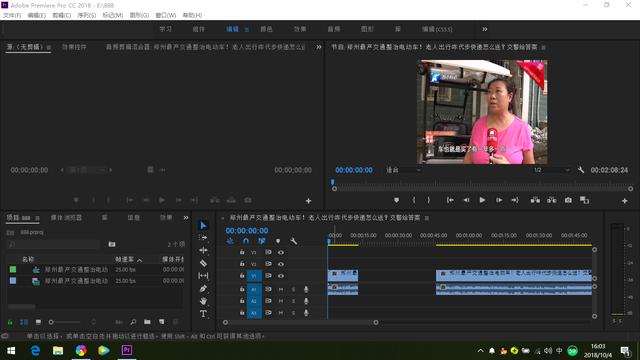Click the timeline playhead timecode 00:00:00:00
The height and width of the screenshot is (360, 640).
[247, 231]
